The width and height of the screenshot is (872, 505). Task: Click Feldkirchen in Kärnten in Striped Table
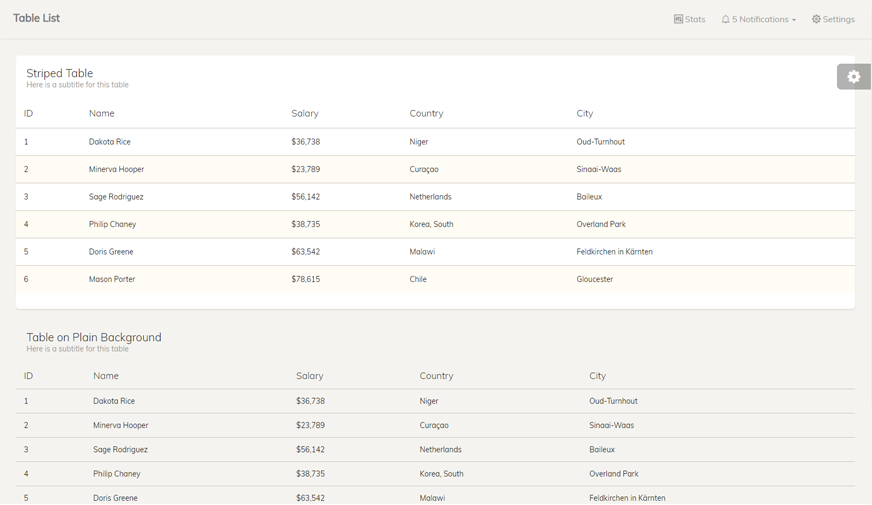point(614,252)
